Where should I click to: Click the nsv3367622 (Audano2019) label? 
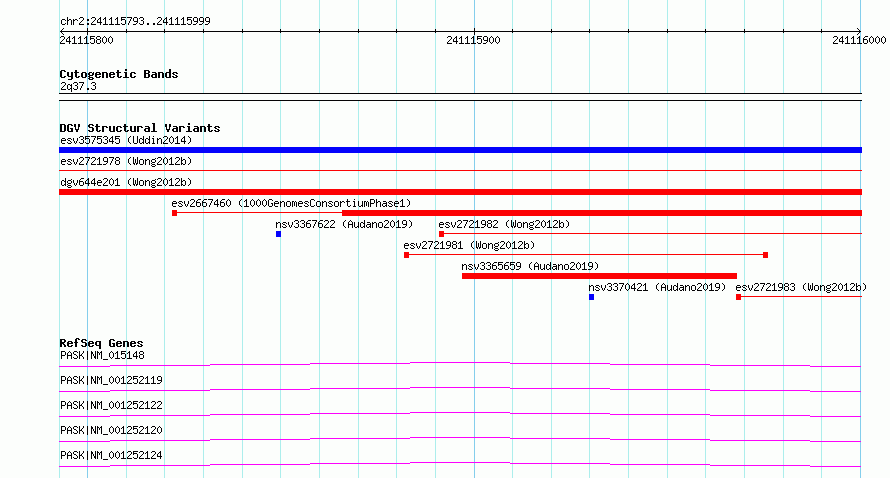tap(344, 224)
